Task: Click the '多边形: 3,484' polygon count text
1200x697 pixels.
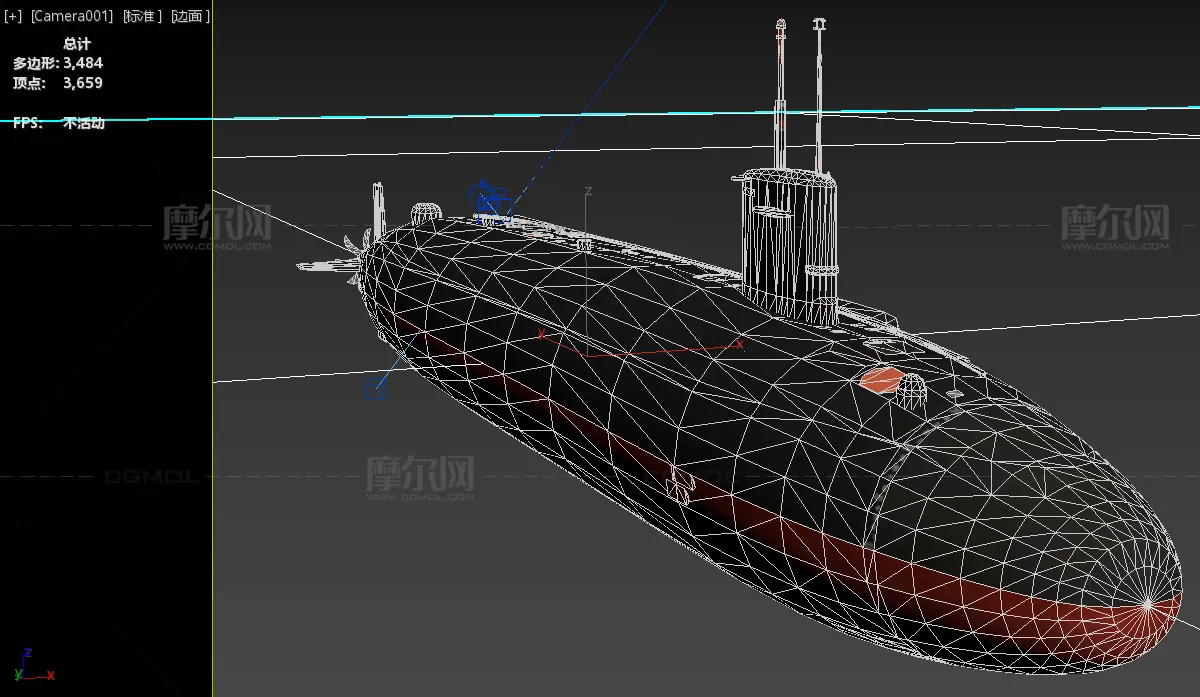Action: (x=58, y=63)
